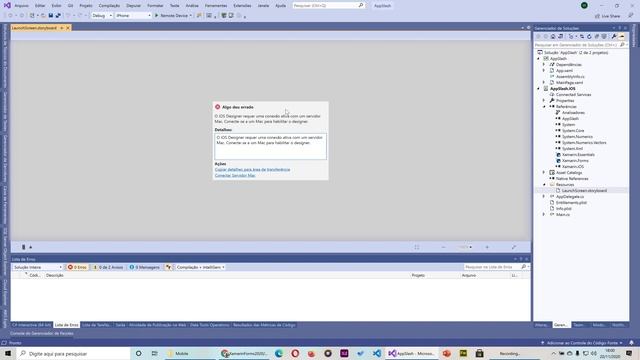Click the Visual Studio search box

[x=328, y=6]
